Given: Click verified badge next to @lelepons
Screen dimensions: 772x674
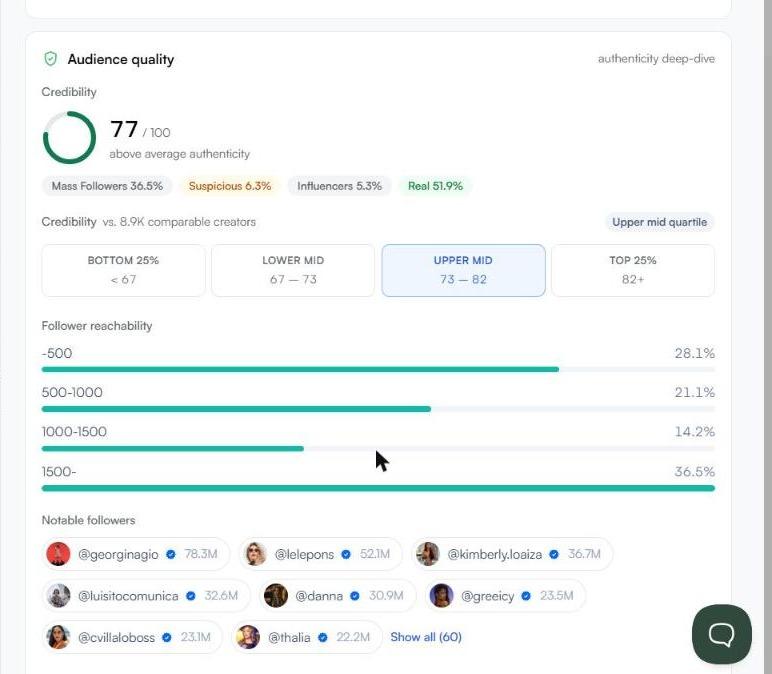Looking at the screenshot, I should coord(346,554).
